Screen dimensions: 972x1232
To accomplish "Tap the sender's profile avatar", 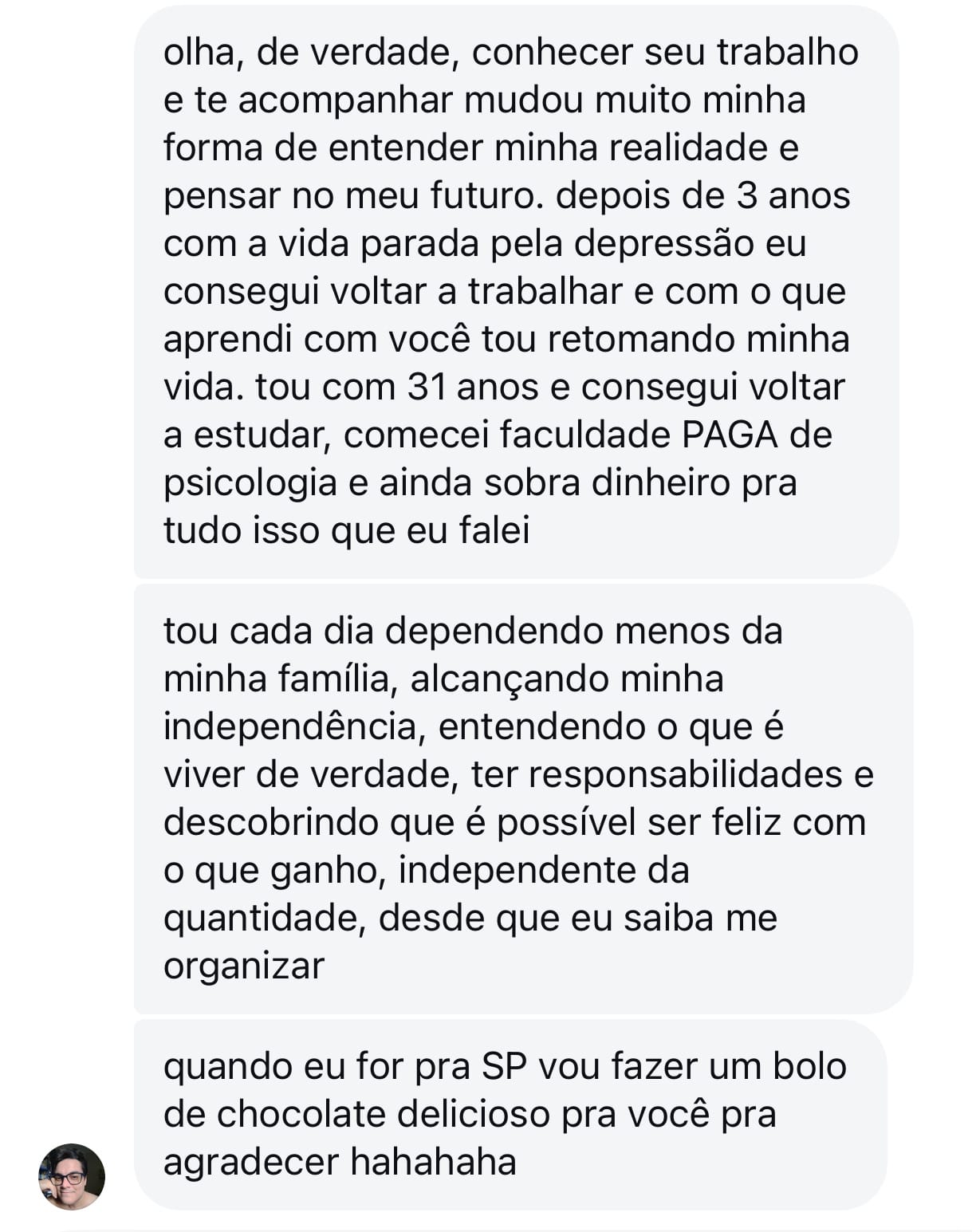I will pos(72,1176).
